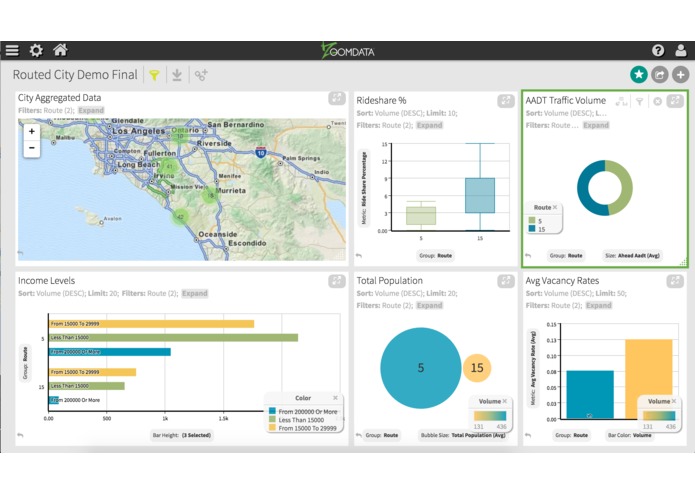This screenshot has width=695, height=494.
Task: Undo arrow in Rideshare % widget
Action: point(359,256)
